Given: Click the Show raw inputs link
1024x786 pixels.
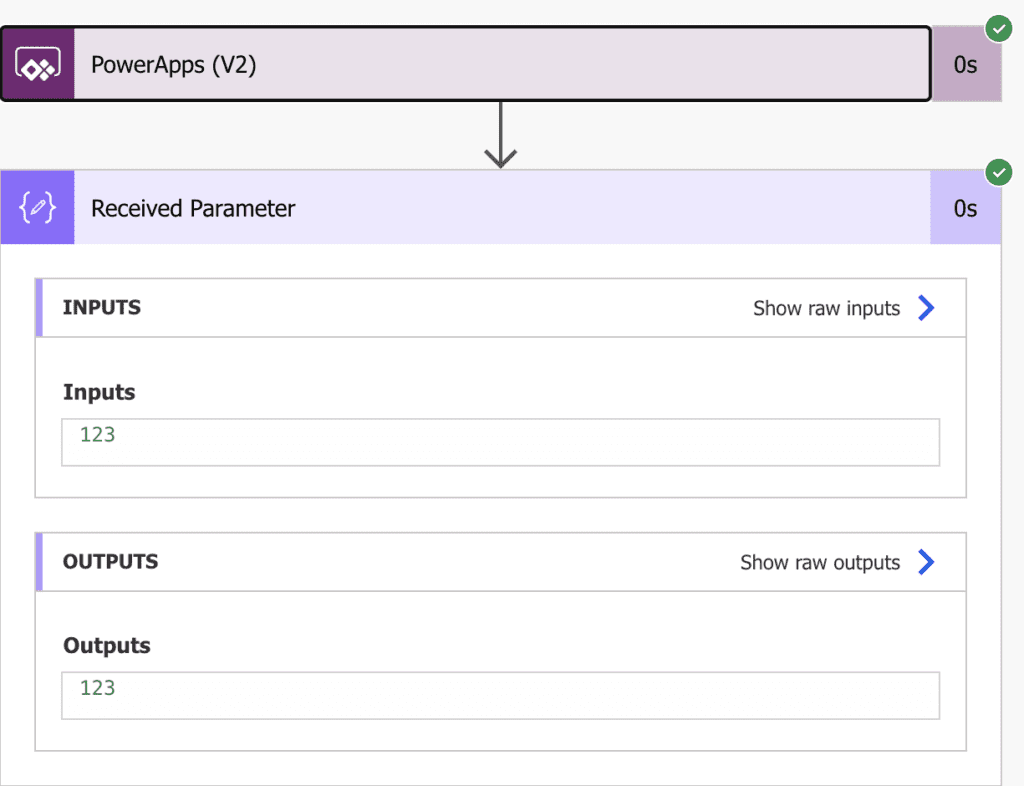Looking at the screenshot, I should 826,308.
